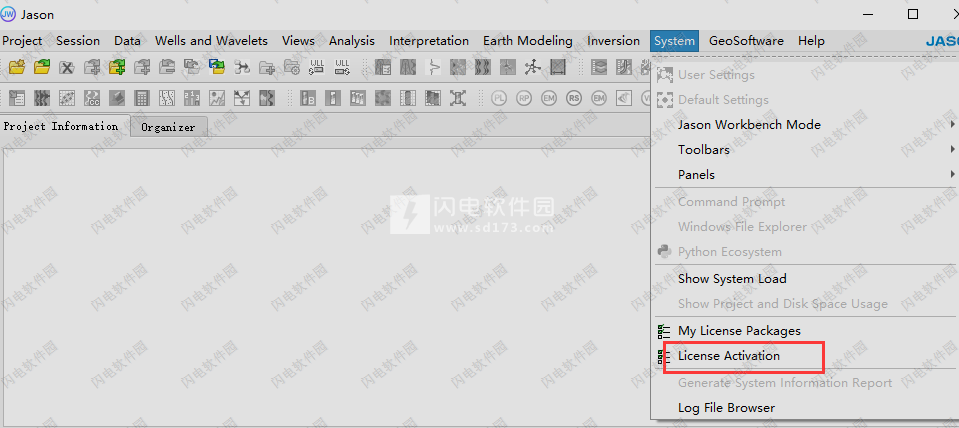The height and width of the screenshot is (428, 959).
Task: Switch to the Organizer tab
Action: [168, 127]
